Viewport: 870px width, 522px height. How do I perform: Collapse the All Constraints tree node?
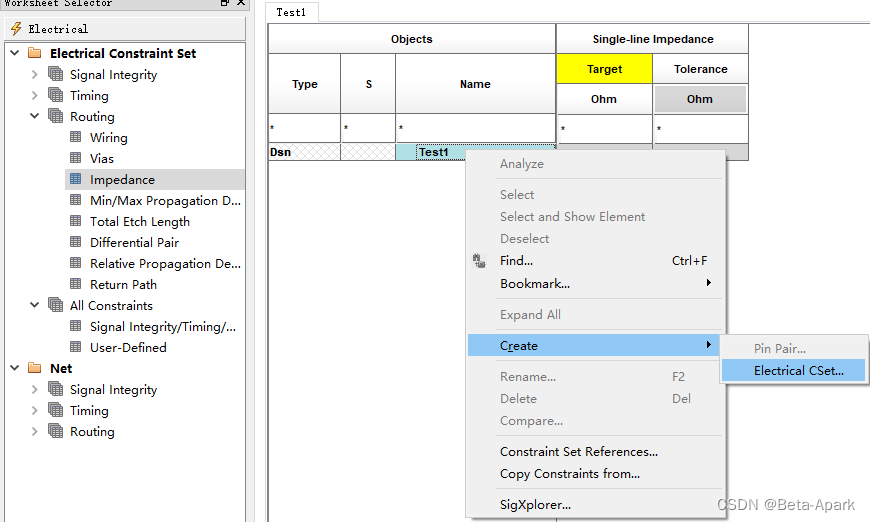[35, 306]
